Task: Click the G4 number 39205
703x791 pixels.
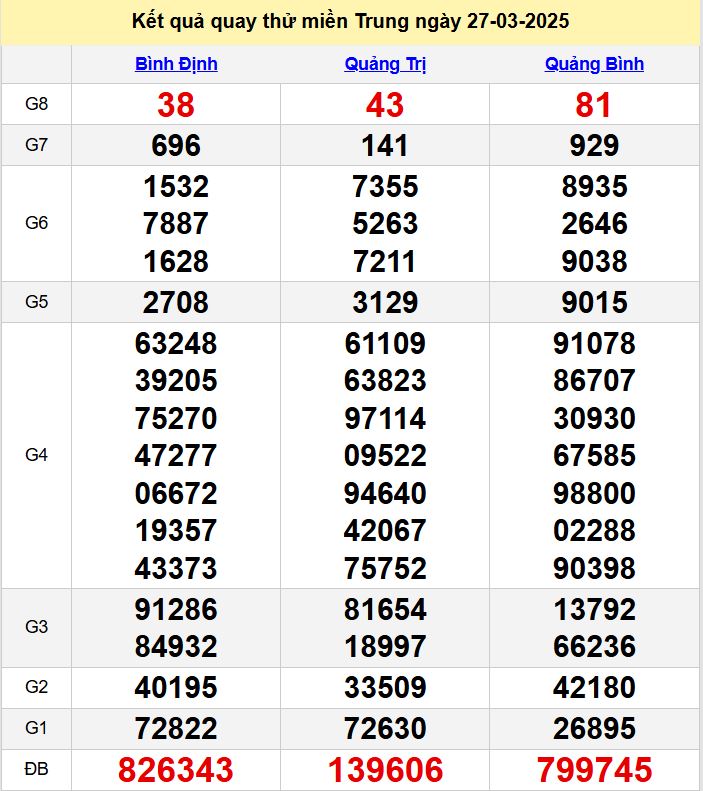Action: click(x=176, y=380)
